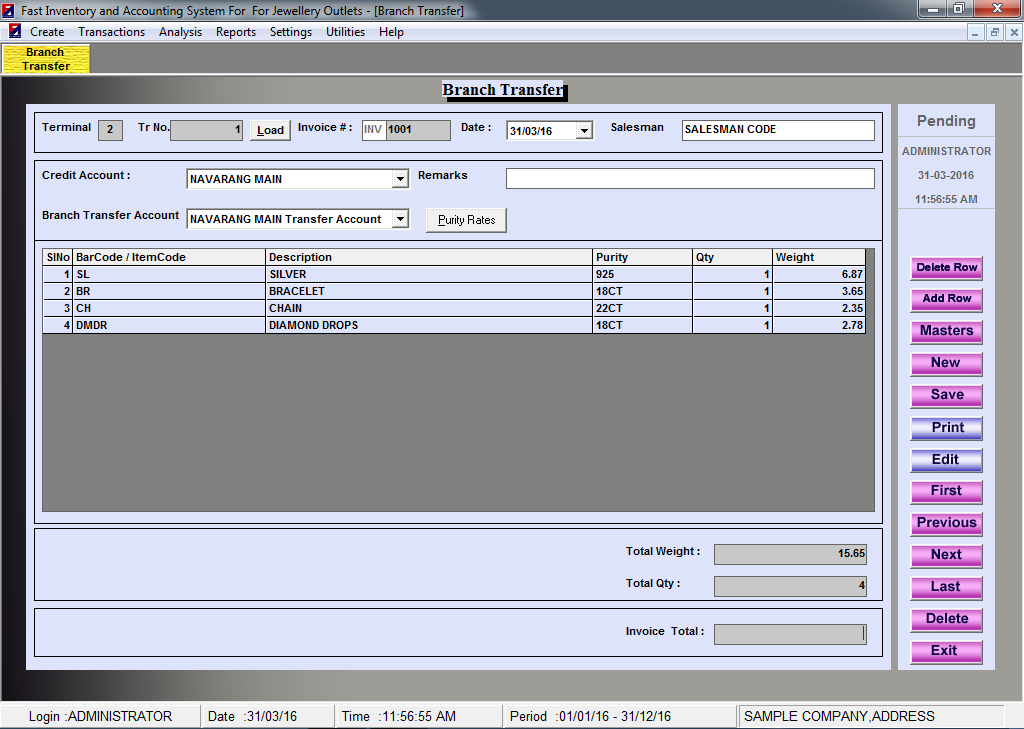Expand the Branch Transfer Account dropdown
Screen dimensions: 1024x729
pyautogui.click(x=400, y=219)
